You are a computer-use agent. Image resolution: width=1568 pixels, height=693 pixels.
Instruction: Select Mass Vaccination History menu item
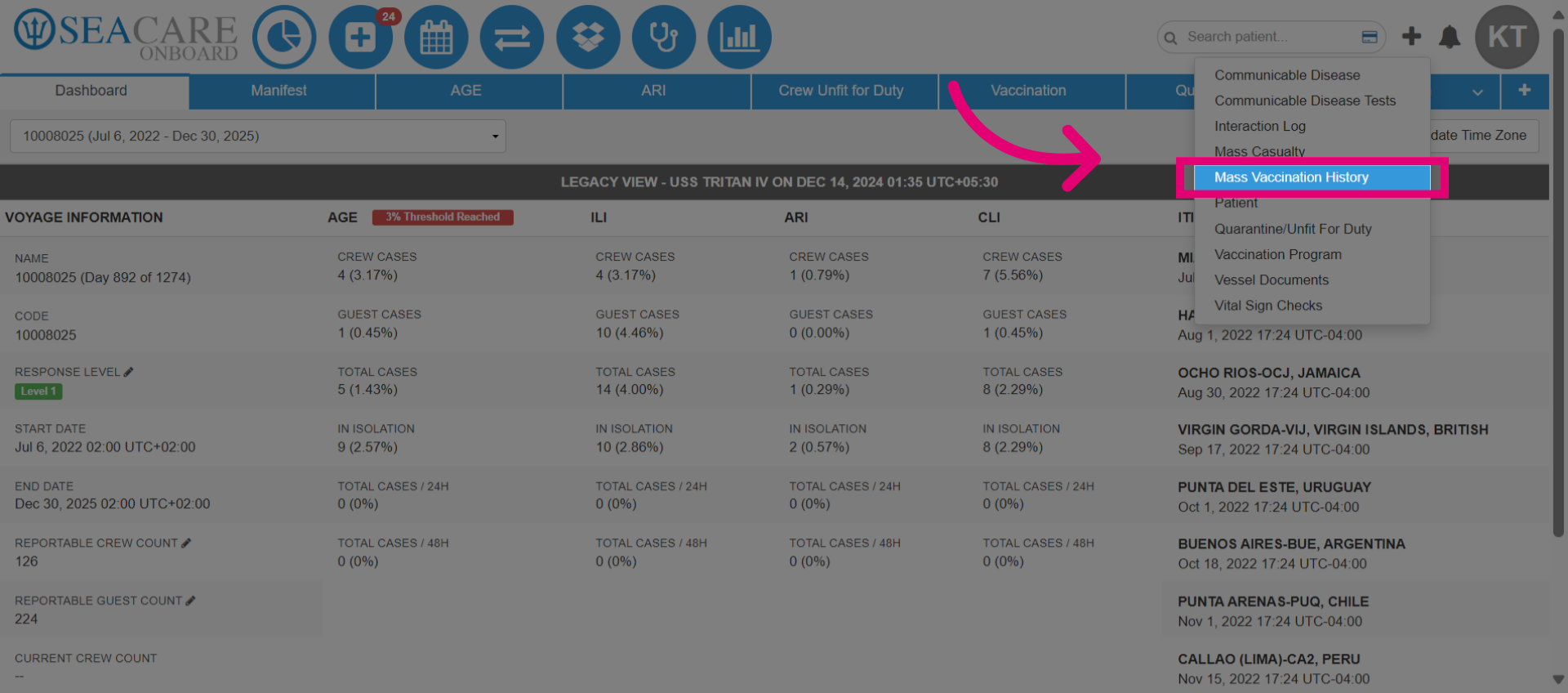[1312, 177]
